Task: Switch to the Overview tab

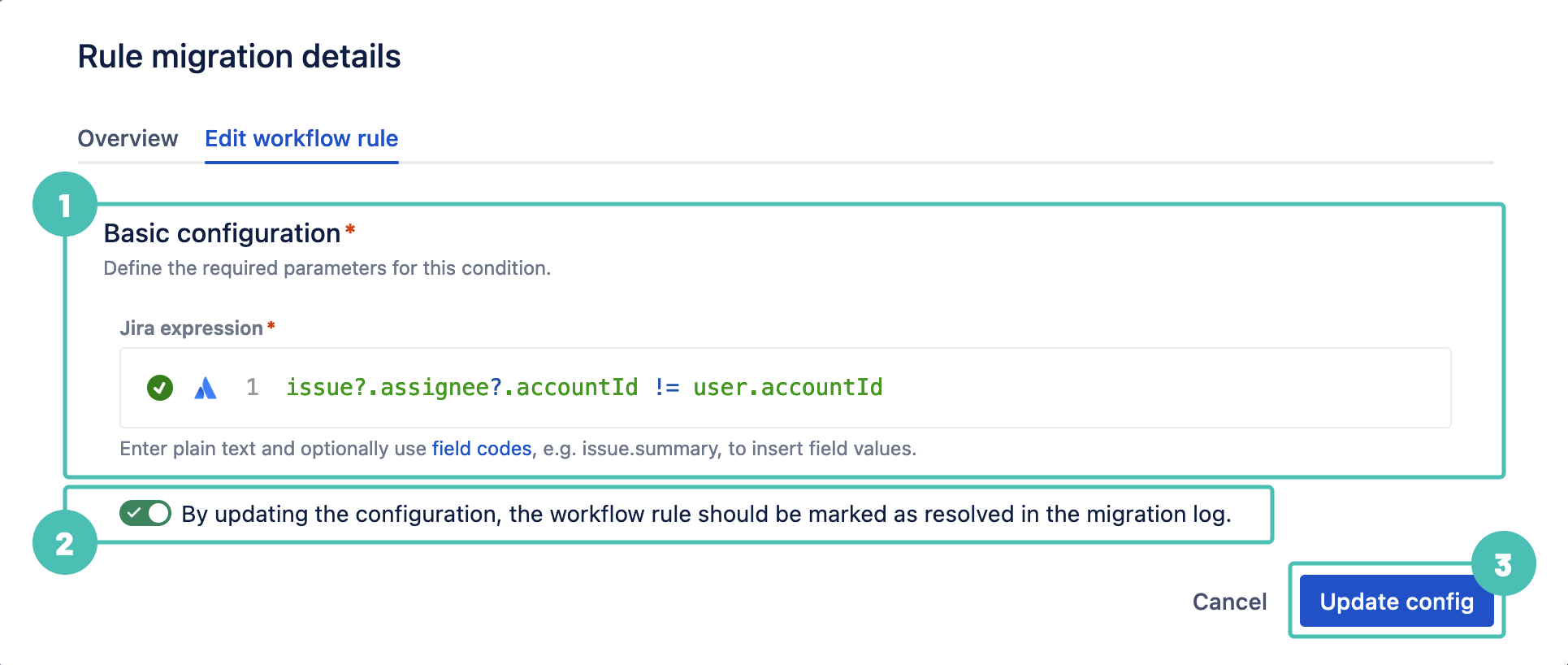Action: click(128, 138)
